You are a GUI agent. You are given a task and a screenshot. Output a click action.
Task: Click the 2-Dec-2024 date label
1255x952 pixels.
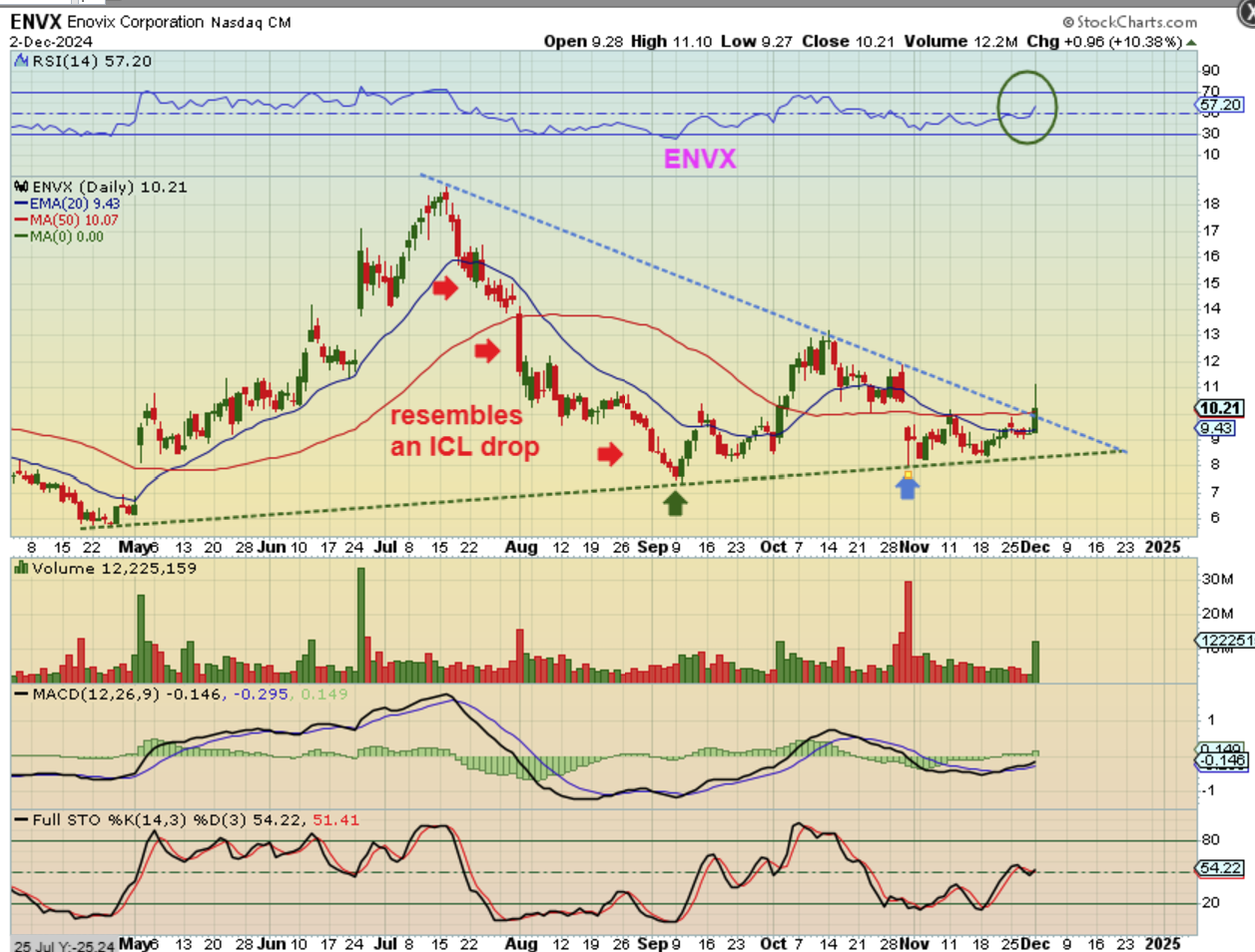51,42
